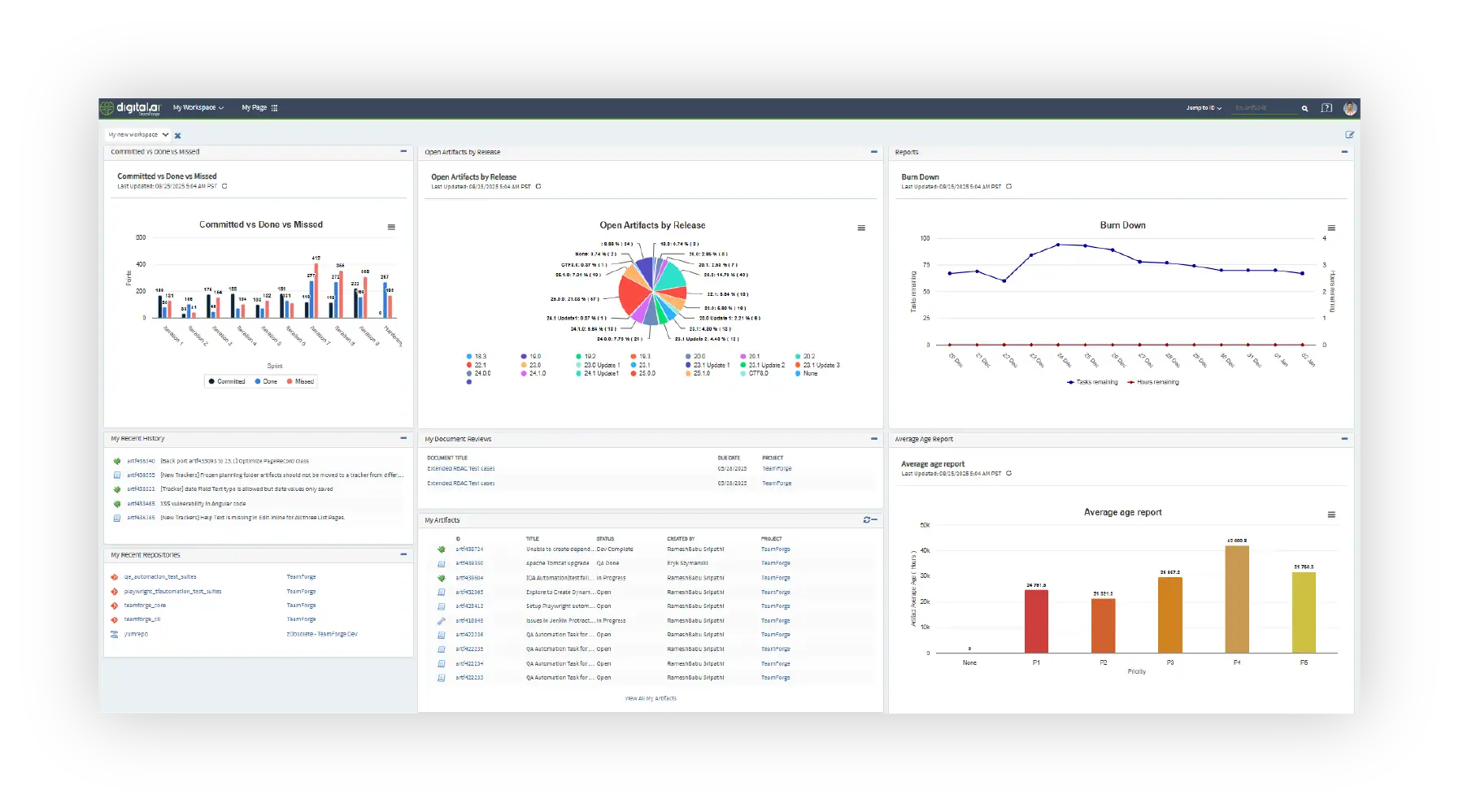Open the help question mark icon
1459x812 pixels.
coord(1326,108)
